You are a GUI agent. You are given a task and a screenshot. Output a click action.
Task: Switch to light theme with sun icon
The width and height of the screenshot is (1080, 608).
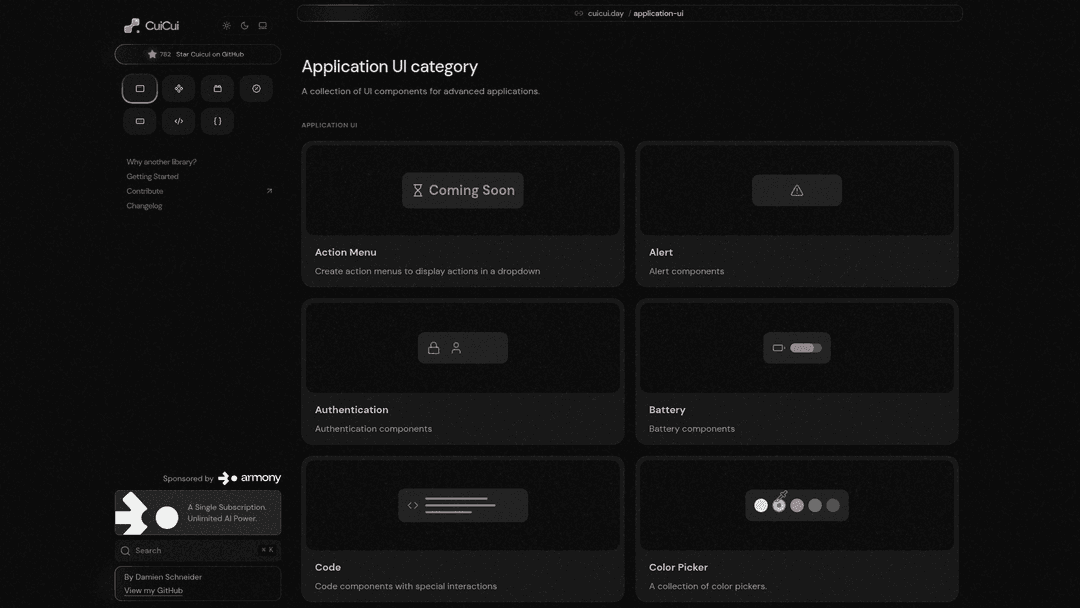click(x=227, y=26)
